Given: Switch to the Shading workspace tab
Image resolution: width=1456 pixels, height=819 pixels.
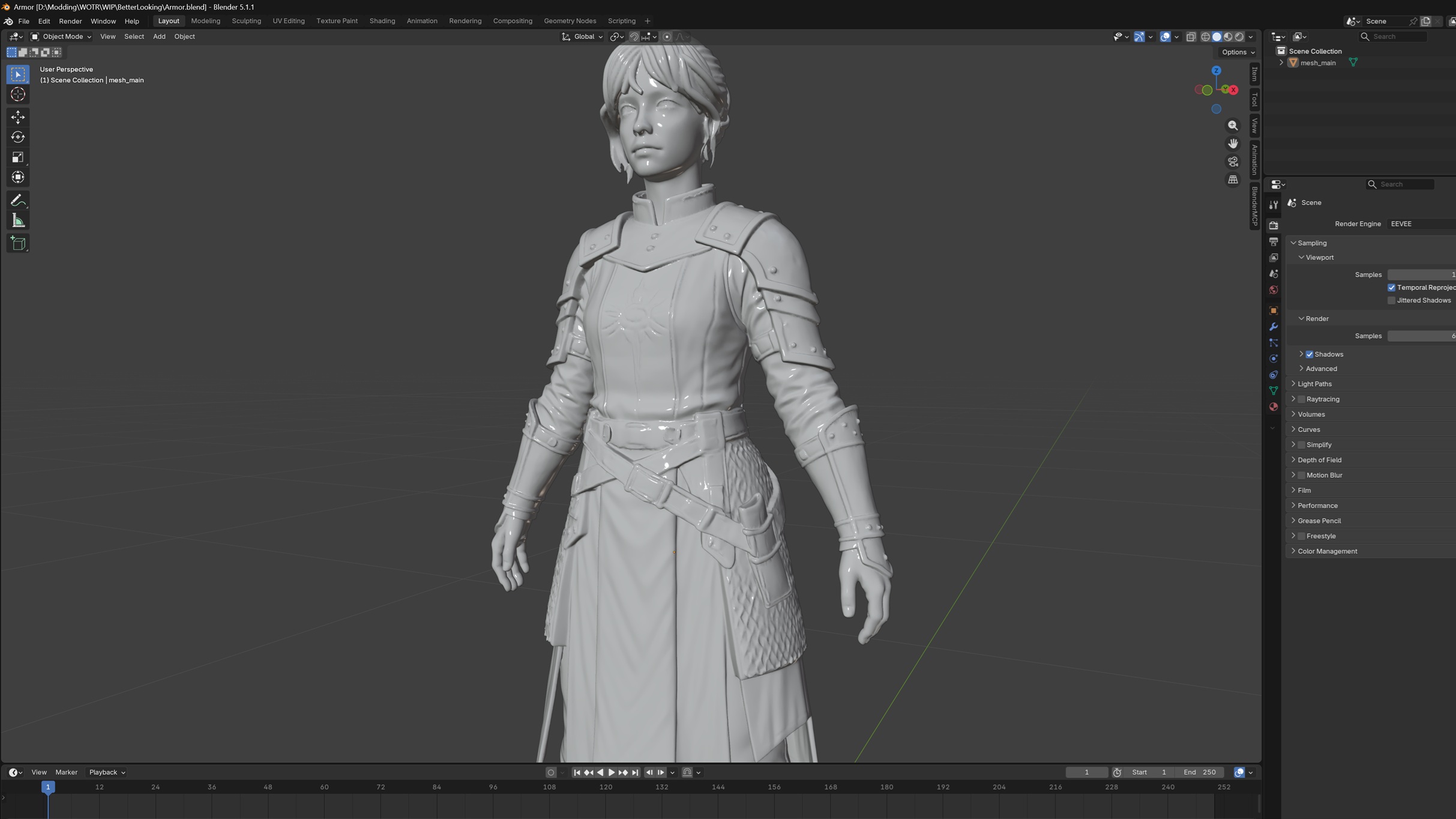Looking at the screenshot, I should [382, 21].
